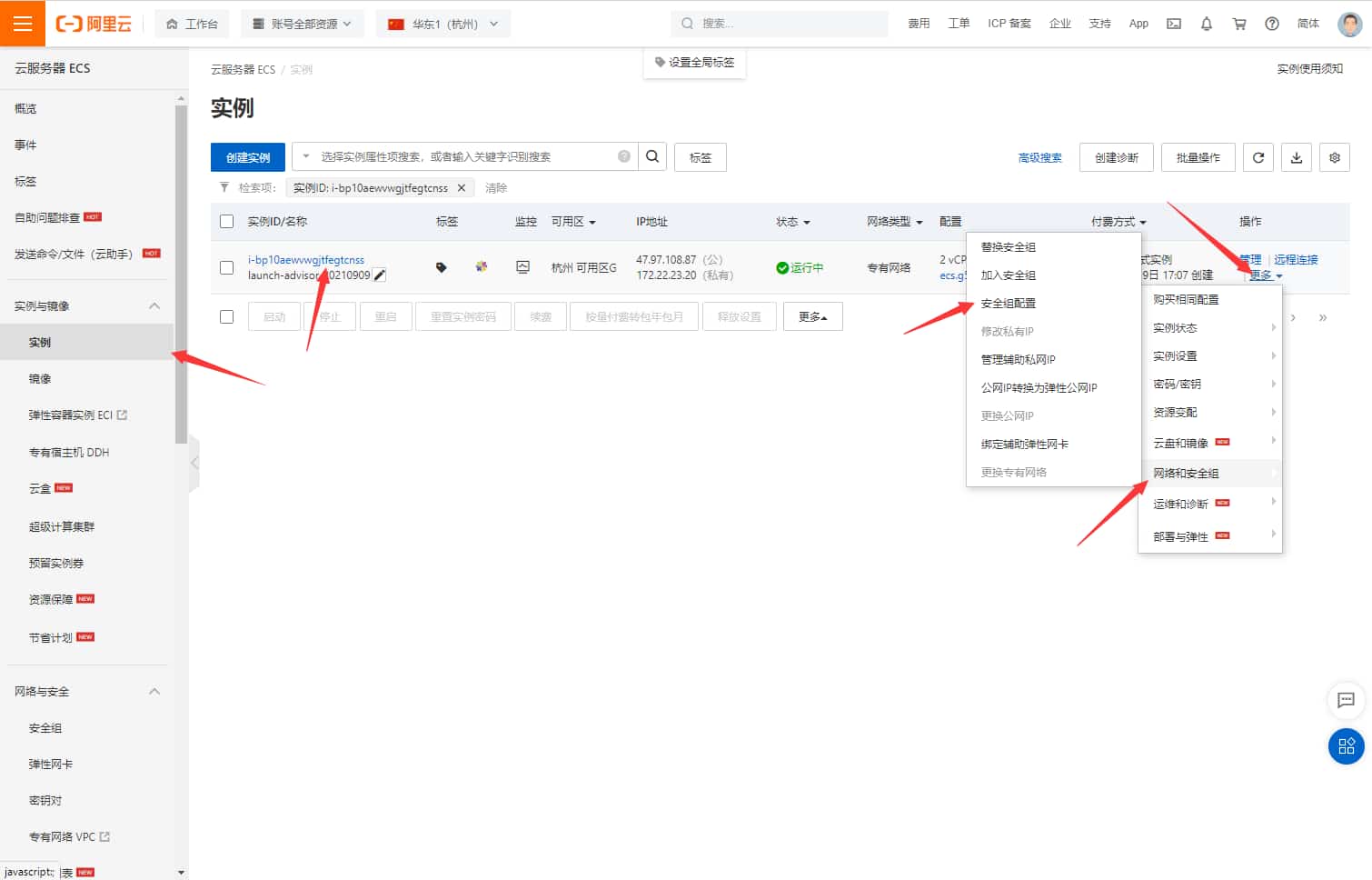Open the CloudShell terminal icon

1173,23
